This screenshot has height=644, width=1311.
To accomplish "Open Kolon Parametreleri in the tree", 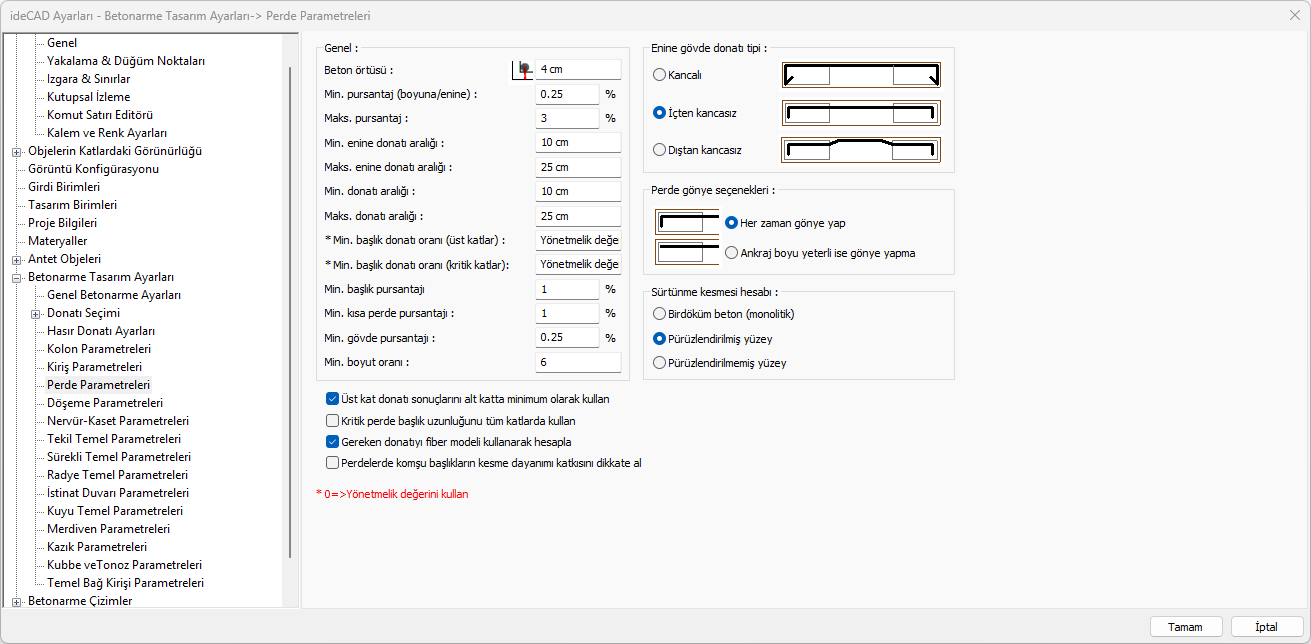I will point(98,349).
